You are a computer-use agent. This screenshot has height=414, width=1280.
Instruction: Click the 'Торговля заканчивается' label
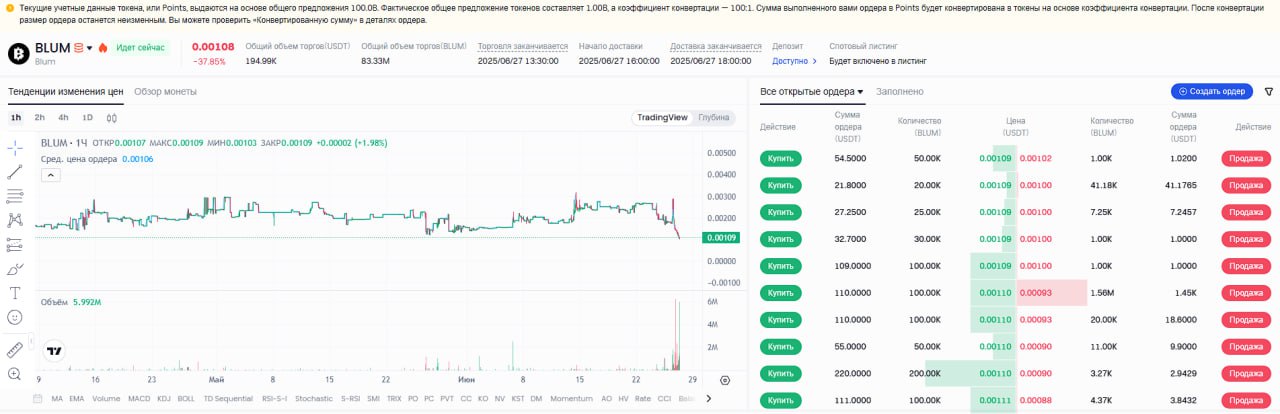(x=523, y=46)
